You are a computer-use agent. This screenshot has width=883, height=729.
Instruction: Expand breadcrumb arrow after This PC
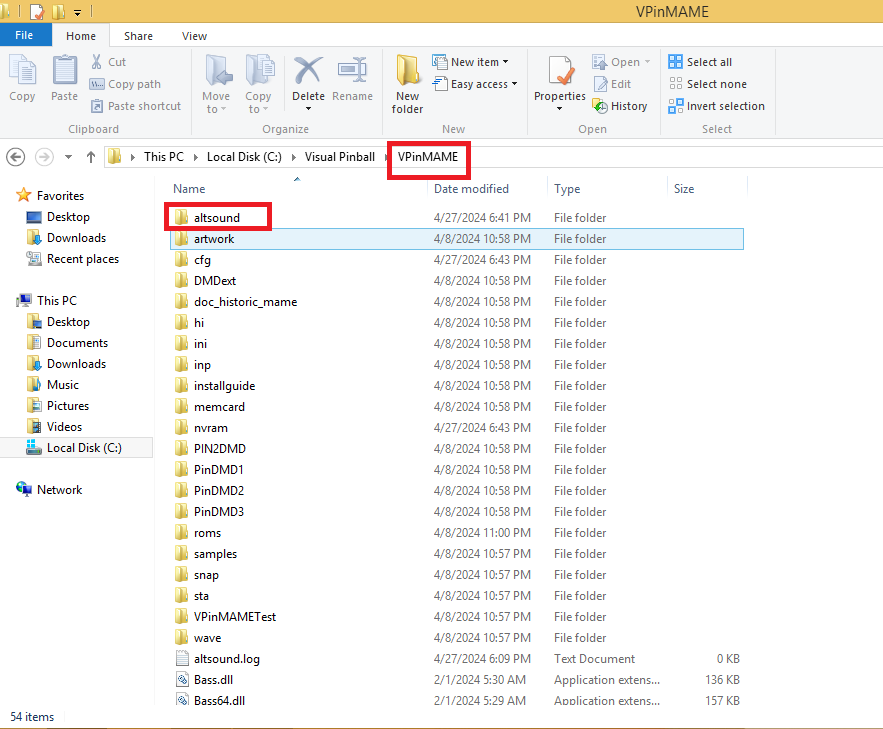pyautogui.click(x=195, y=157)
